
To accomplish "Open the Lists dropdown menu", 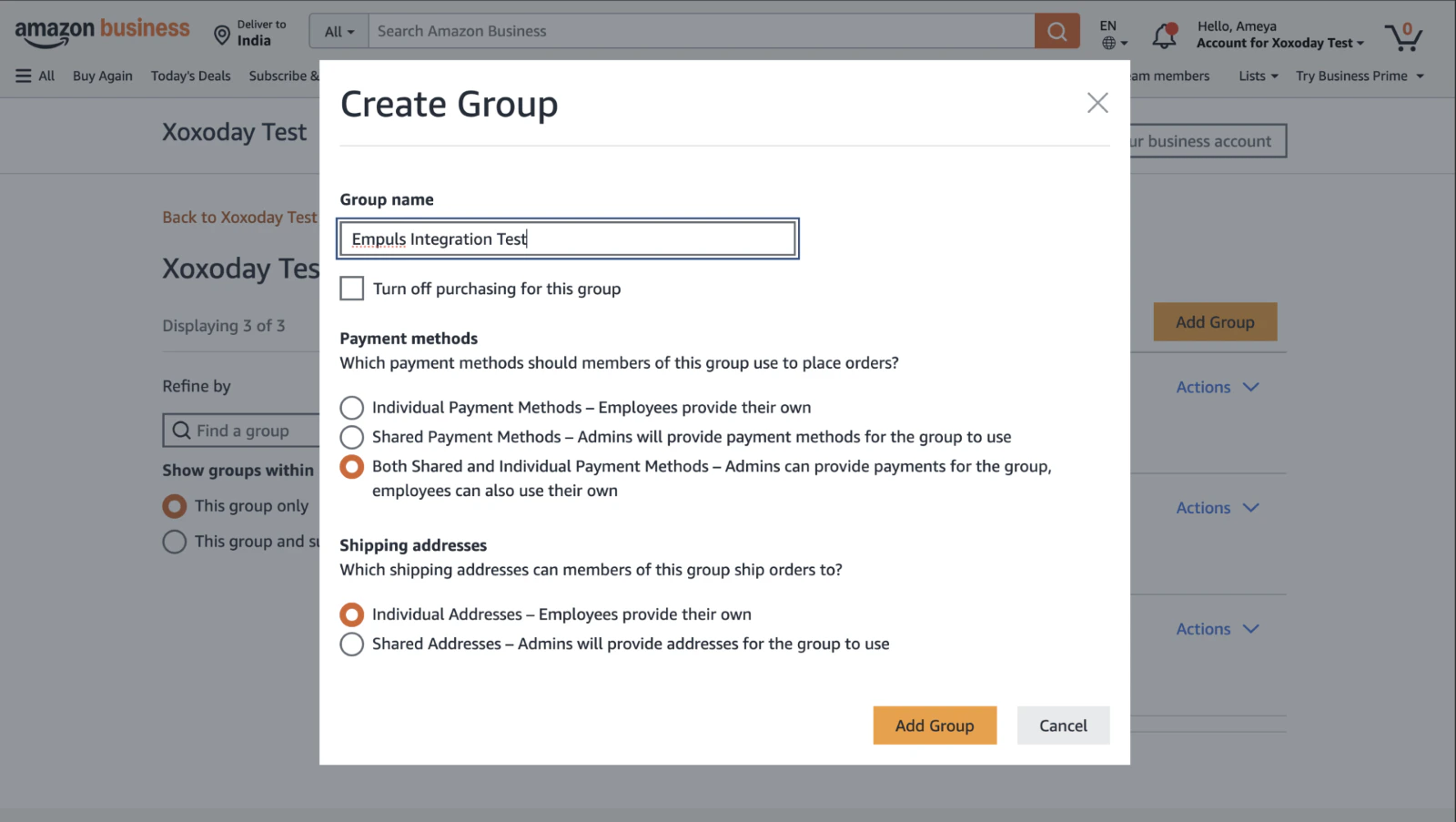I will click(x=1259, y=76).
